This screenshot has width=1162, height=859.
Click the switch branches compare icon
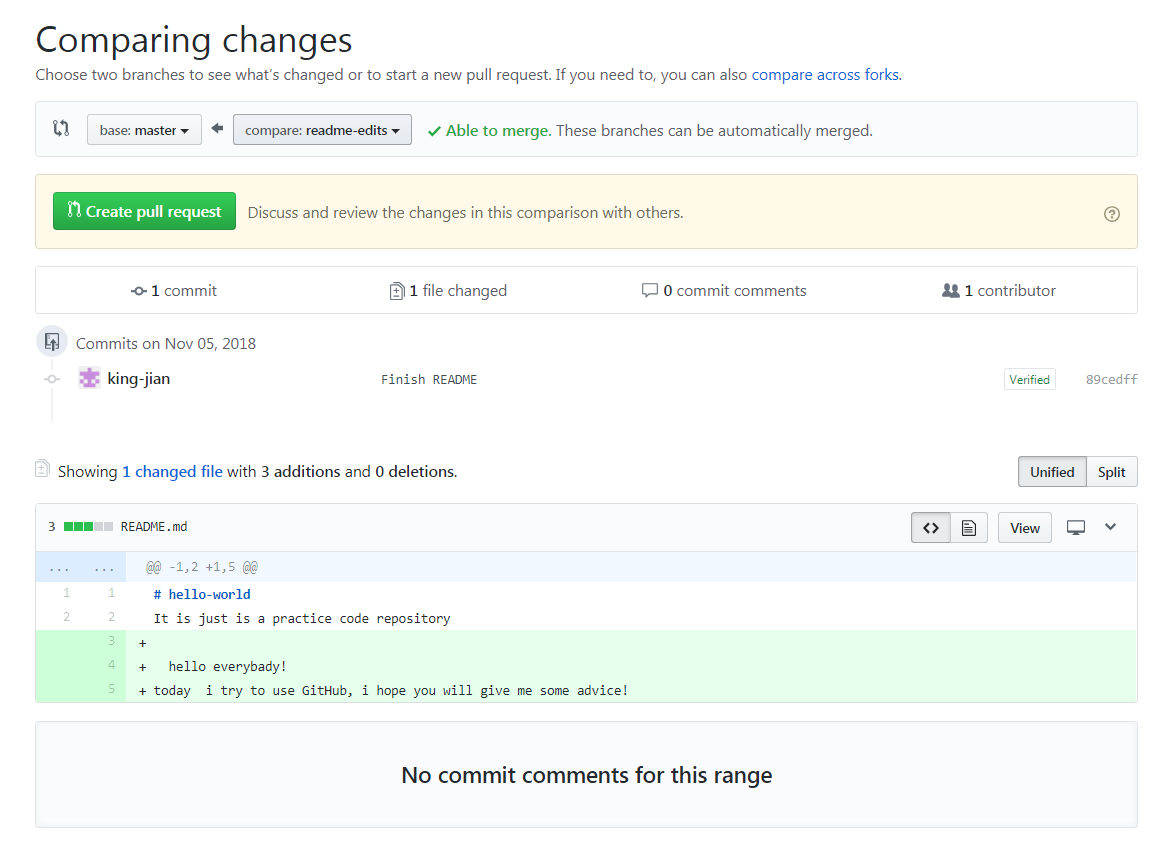point(61,129)
